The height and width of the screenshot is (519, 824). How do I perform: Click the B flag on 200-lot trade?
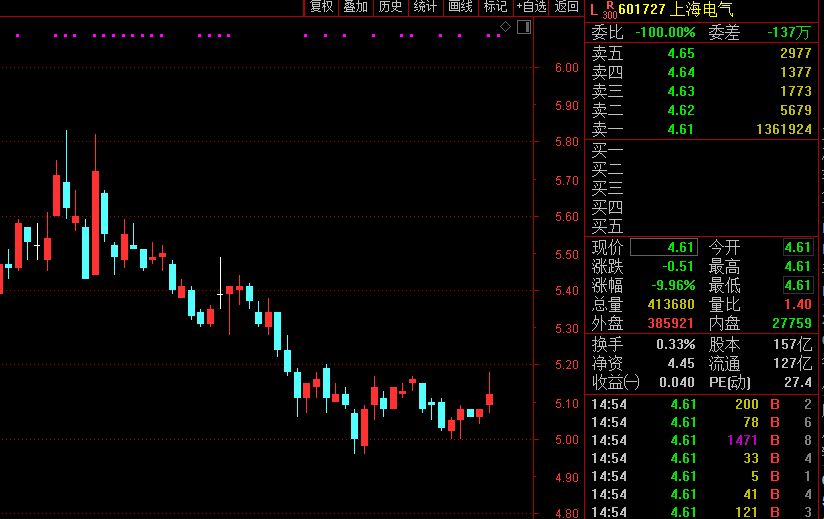point(774,404)
